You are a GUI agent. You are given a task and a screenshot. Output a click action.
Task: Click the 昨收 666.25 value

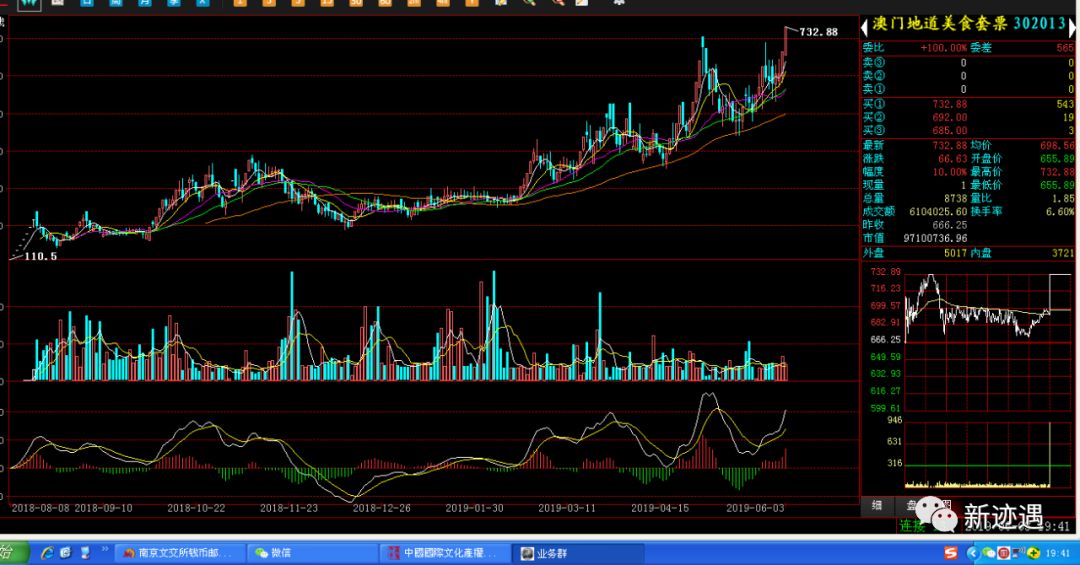[x=949, y=225]
